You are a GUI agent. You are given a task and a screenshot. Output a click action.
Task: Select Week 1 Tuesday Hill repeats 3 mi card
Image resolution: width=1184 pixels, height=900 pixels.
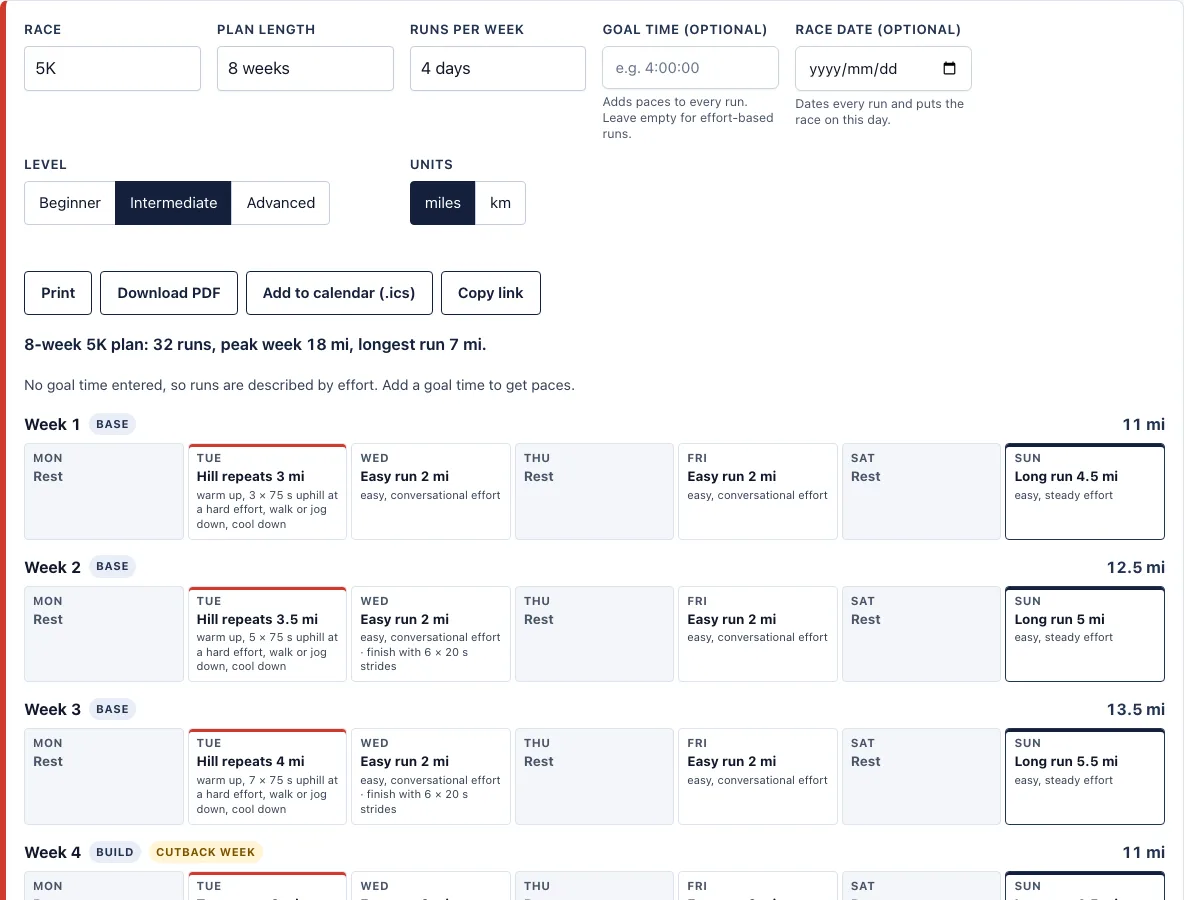click(x=267, y=492)
